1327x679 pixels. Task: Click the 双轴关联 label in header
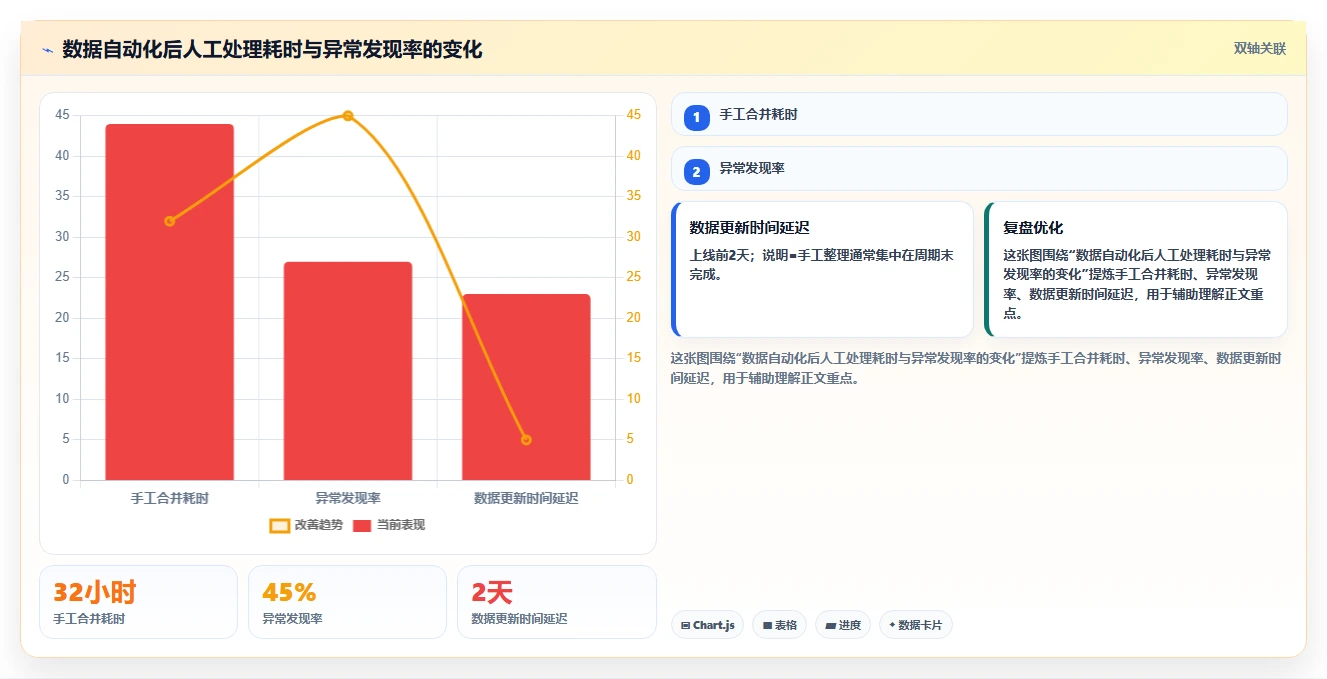point(1259,48)
